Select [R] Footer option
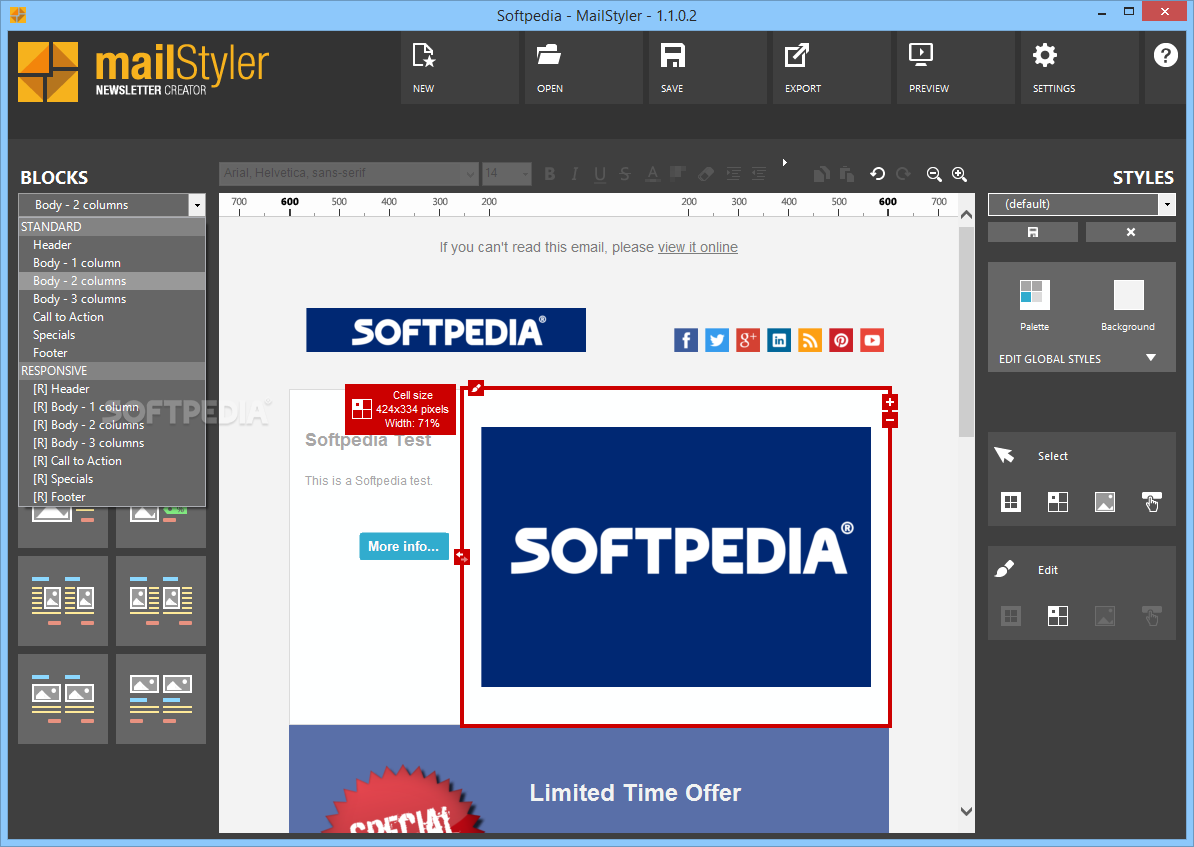 [x=112, y=497]
